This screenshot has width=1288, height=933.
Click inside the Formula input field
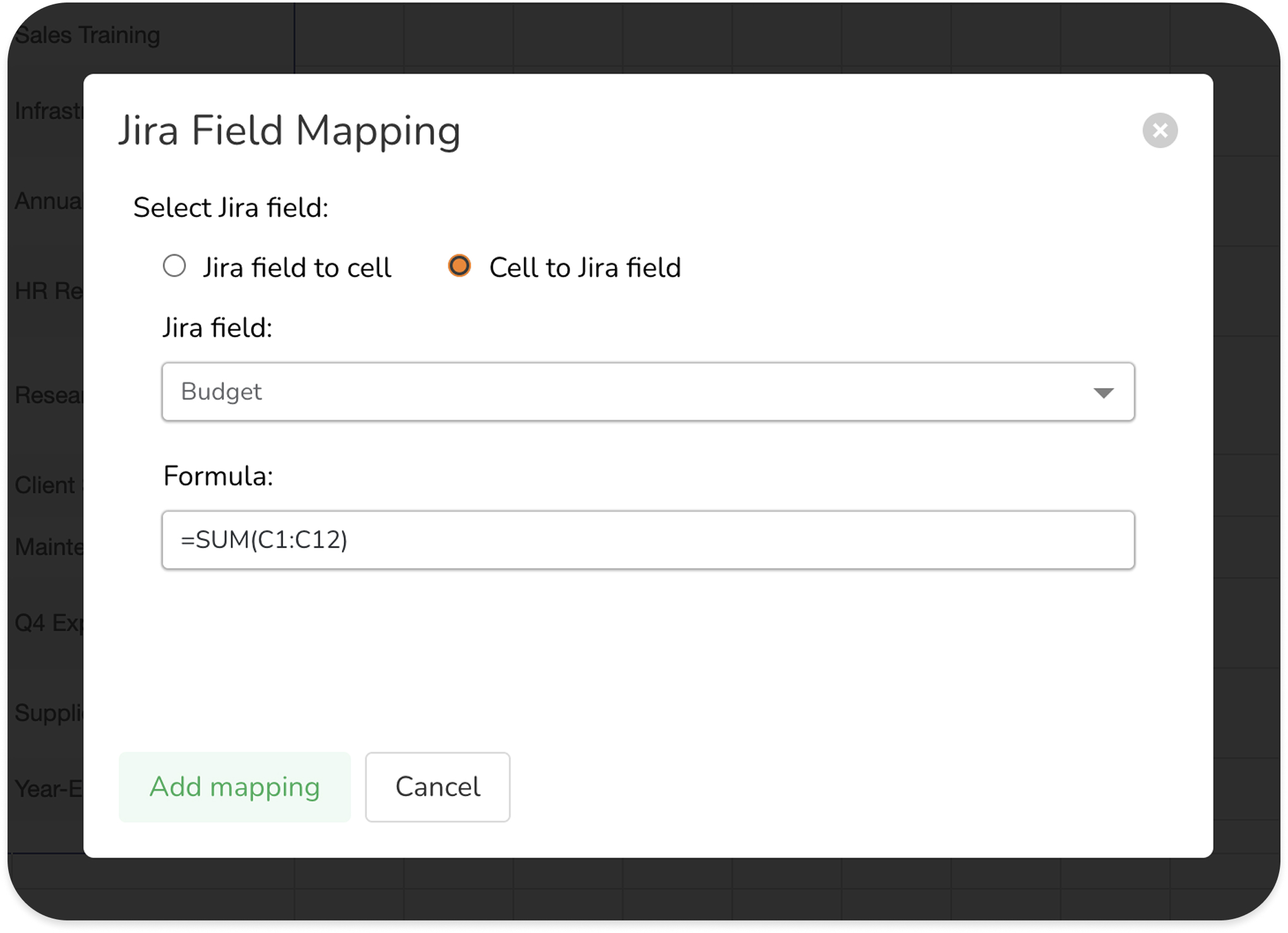648,540
